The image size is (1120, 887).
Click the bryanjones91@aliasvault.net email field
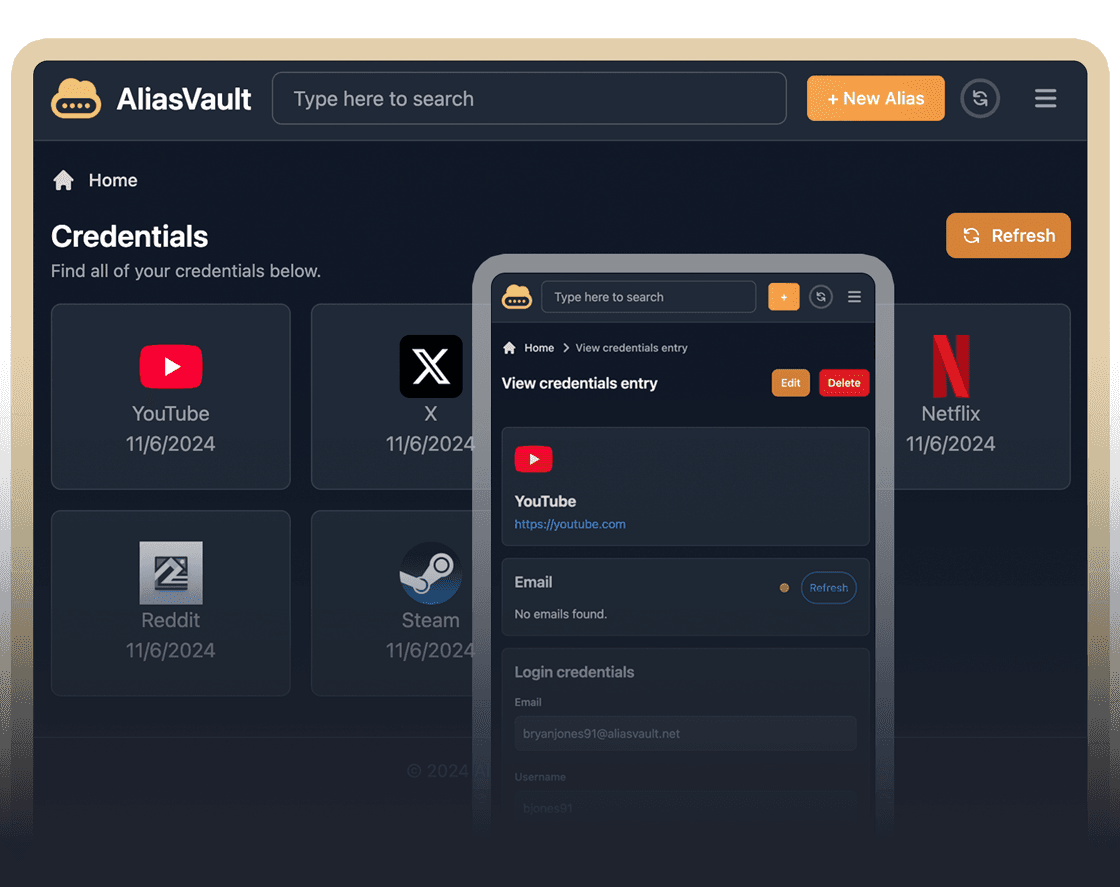[x=685, y=733]
